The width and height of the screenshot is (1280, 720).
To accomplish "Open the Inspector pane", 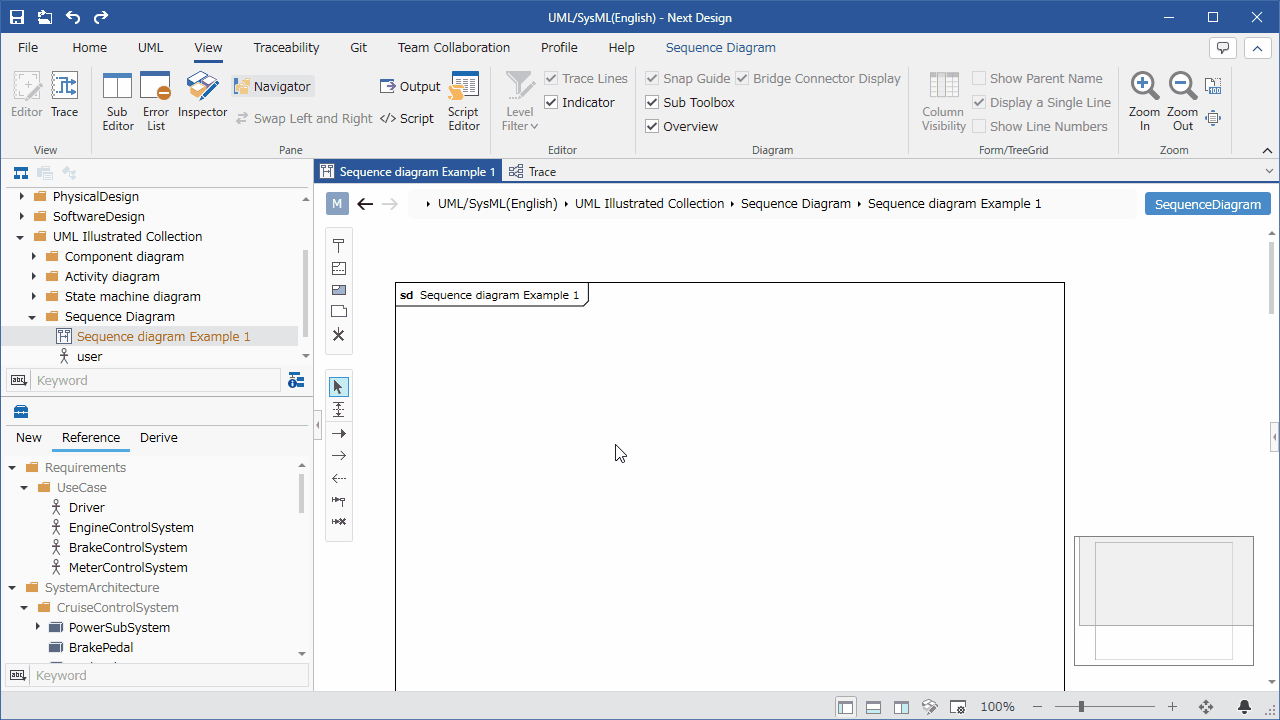I will (203, 96).
